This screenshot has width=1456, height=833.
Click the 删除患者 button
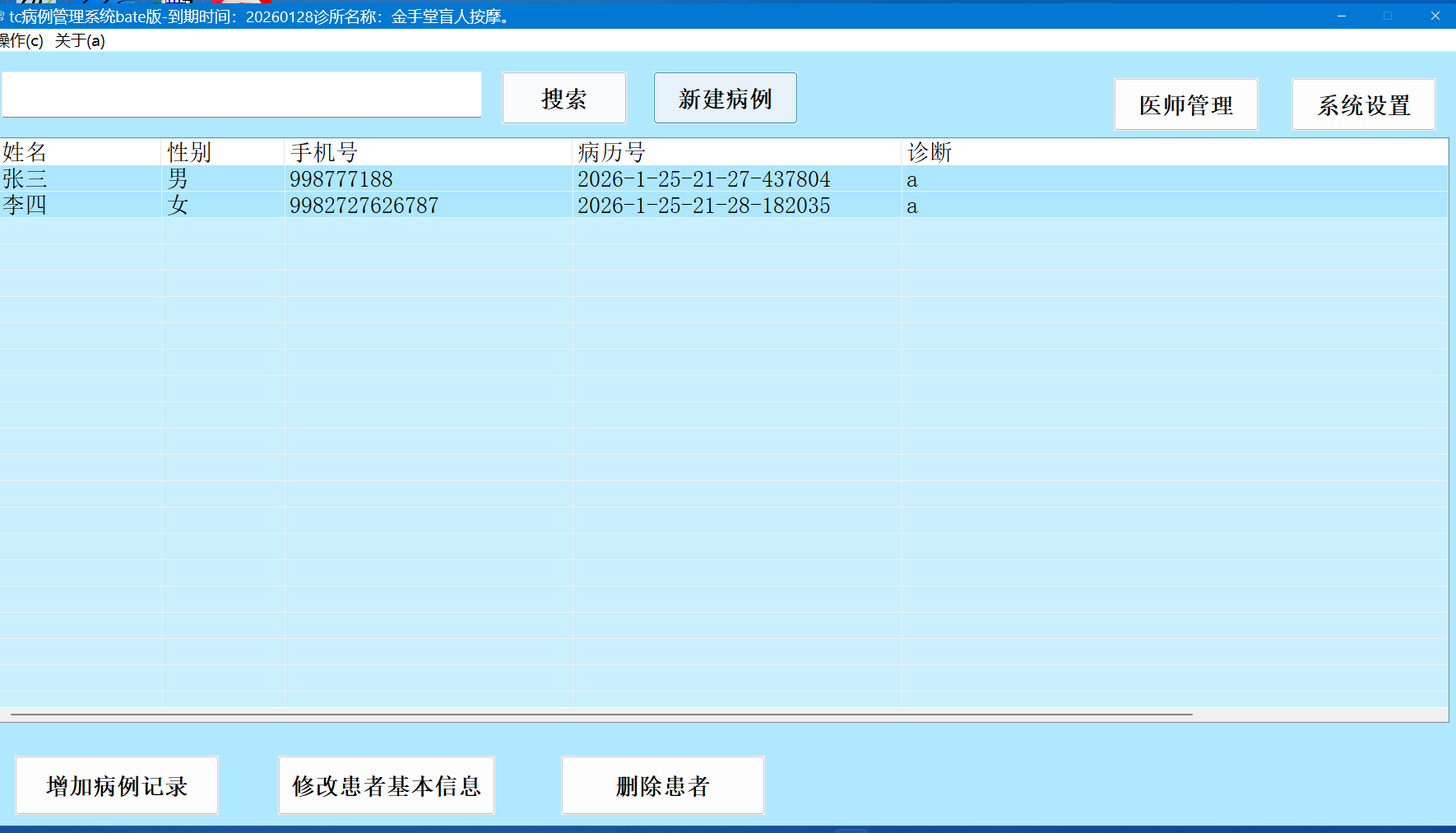pos(662,785)
